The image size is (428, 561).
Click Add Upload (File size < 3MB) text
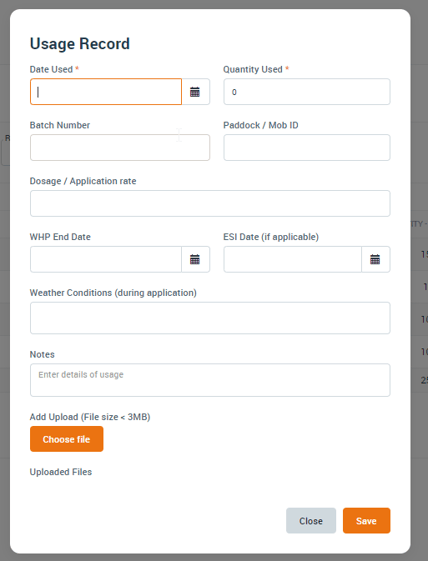90,417
